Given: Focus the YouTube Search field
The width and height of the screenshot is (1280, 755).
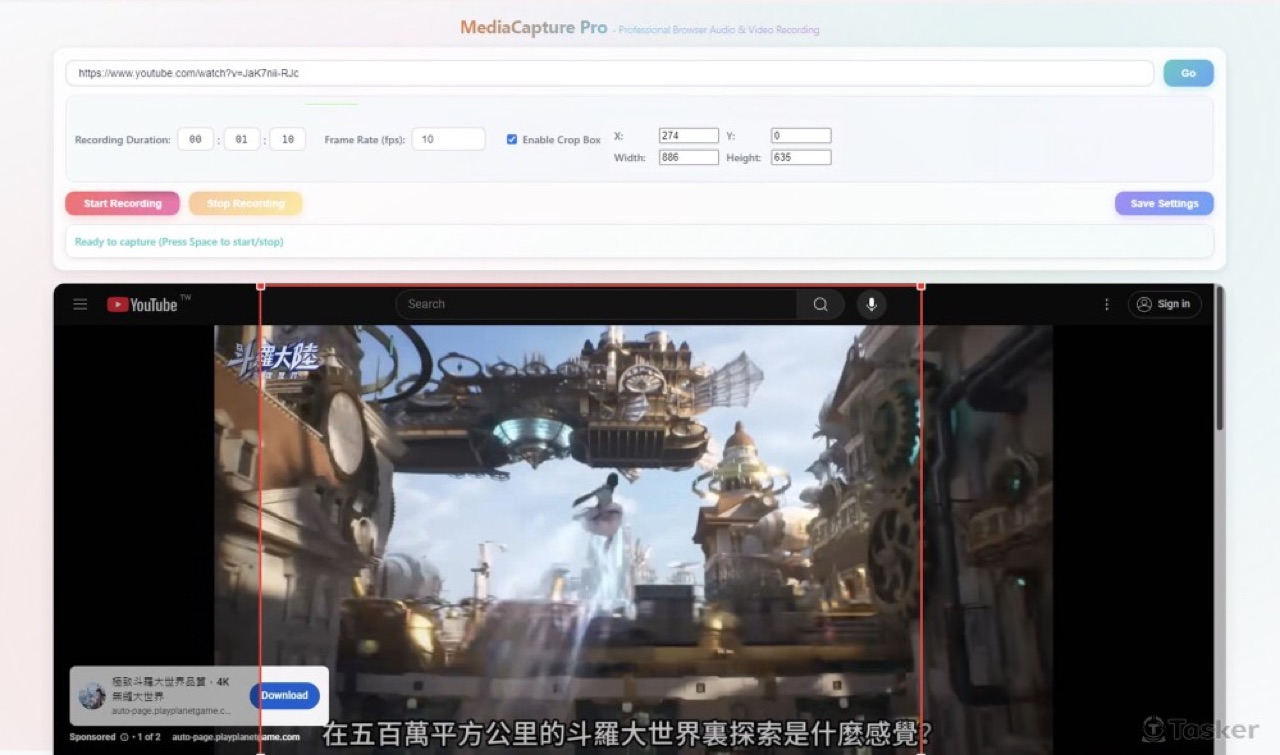Looking at the screenshot, I should tap(596, 304).
